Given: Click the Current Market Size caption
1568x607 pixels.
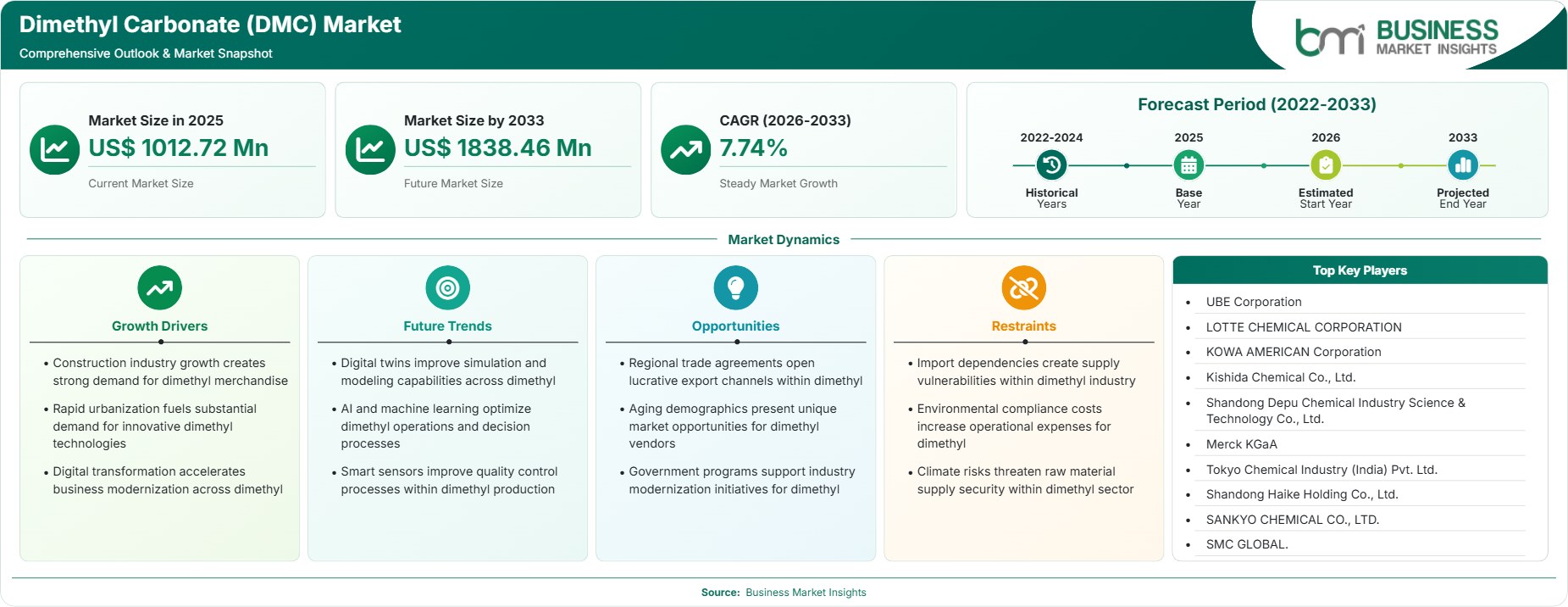Looking at the screenshot, I should pyautogui.click(x=141, y=183).
